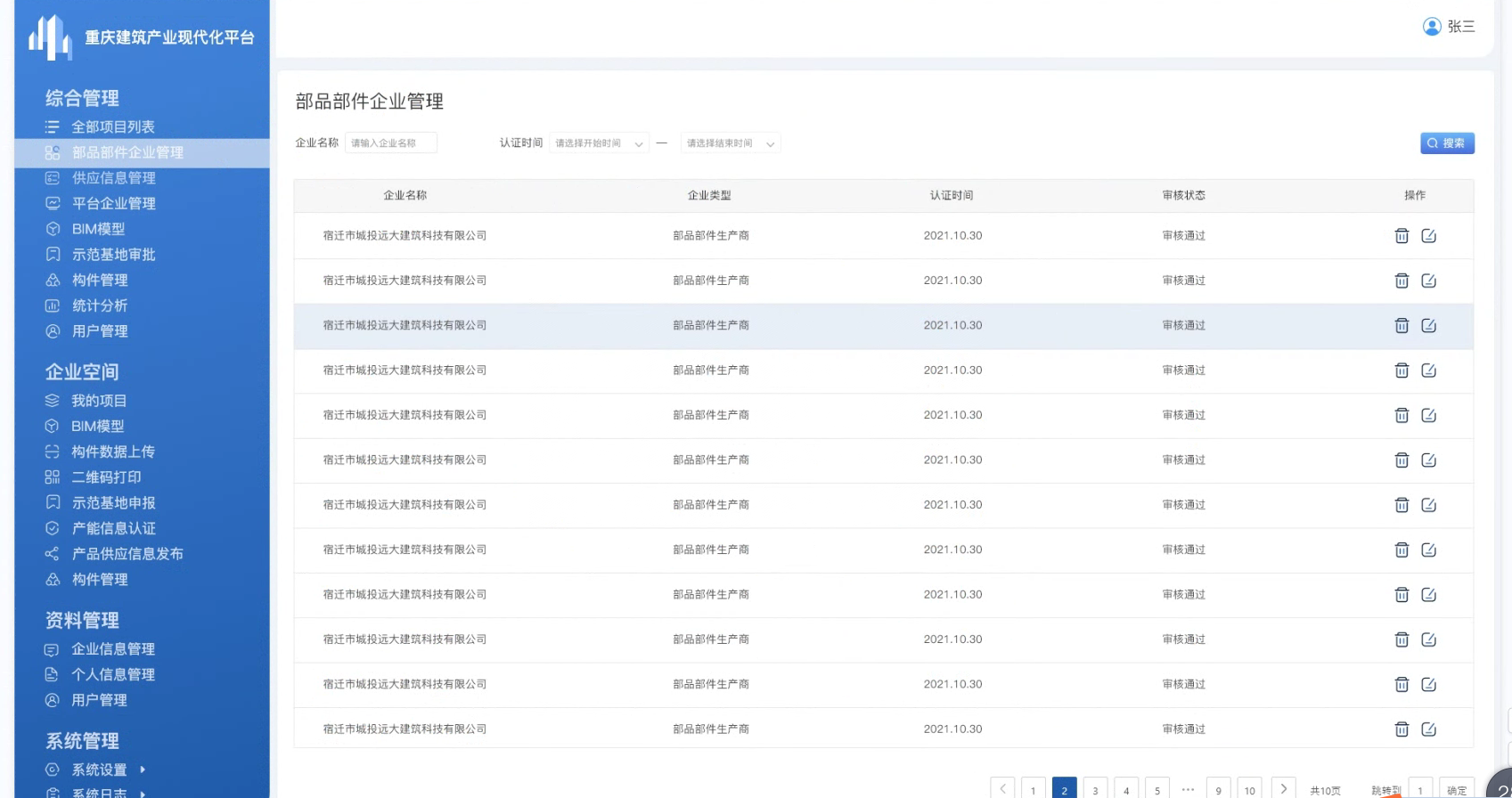
Task: Open 构件数据上传
Action: [113, 452]
